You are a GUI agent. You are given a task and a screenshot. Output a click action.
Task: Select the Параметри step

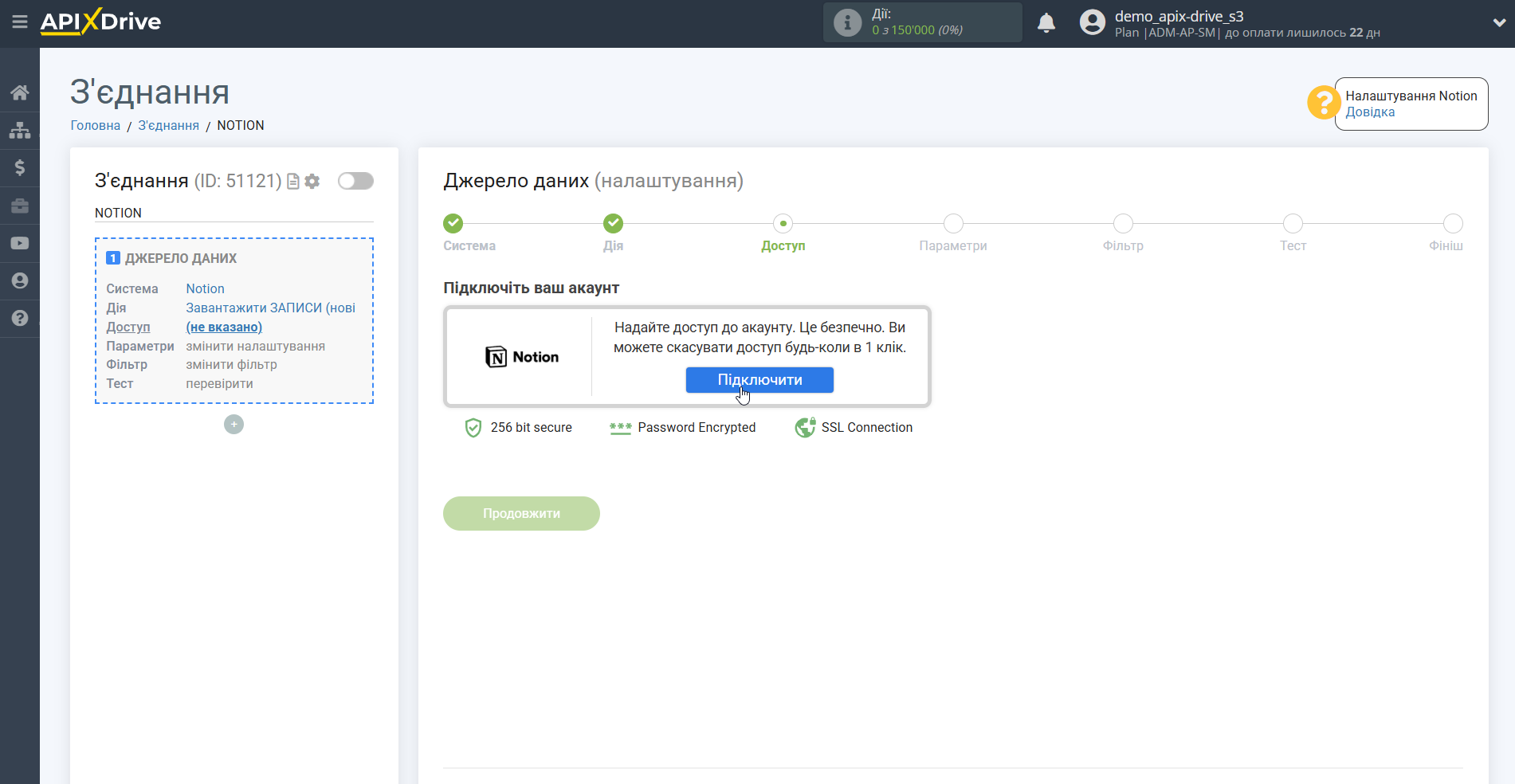(953, 223)
